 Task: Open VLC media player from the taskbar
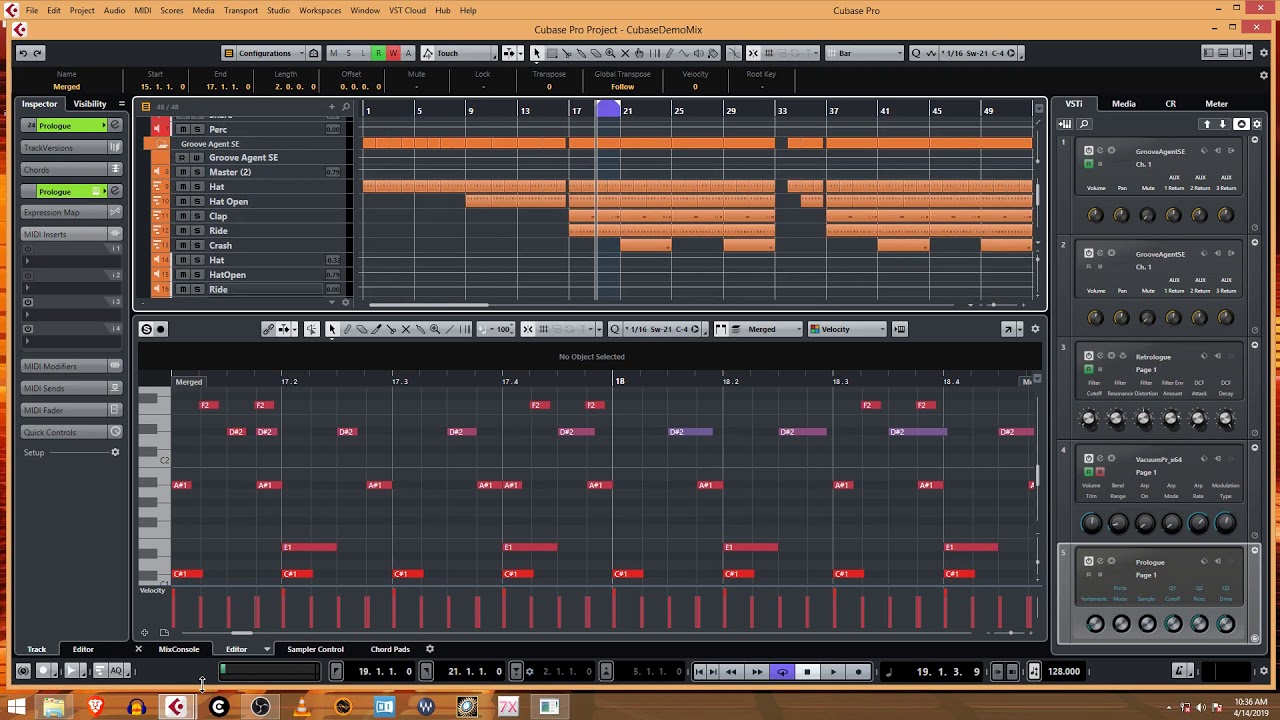click(x=302, y=707)
